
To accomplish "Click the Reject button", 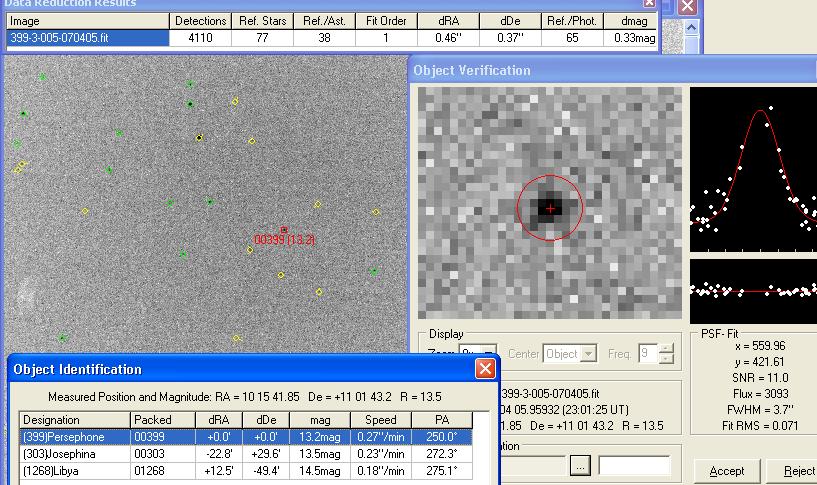I will tap(793, 471).
